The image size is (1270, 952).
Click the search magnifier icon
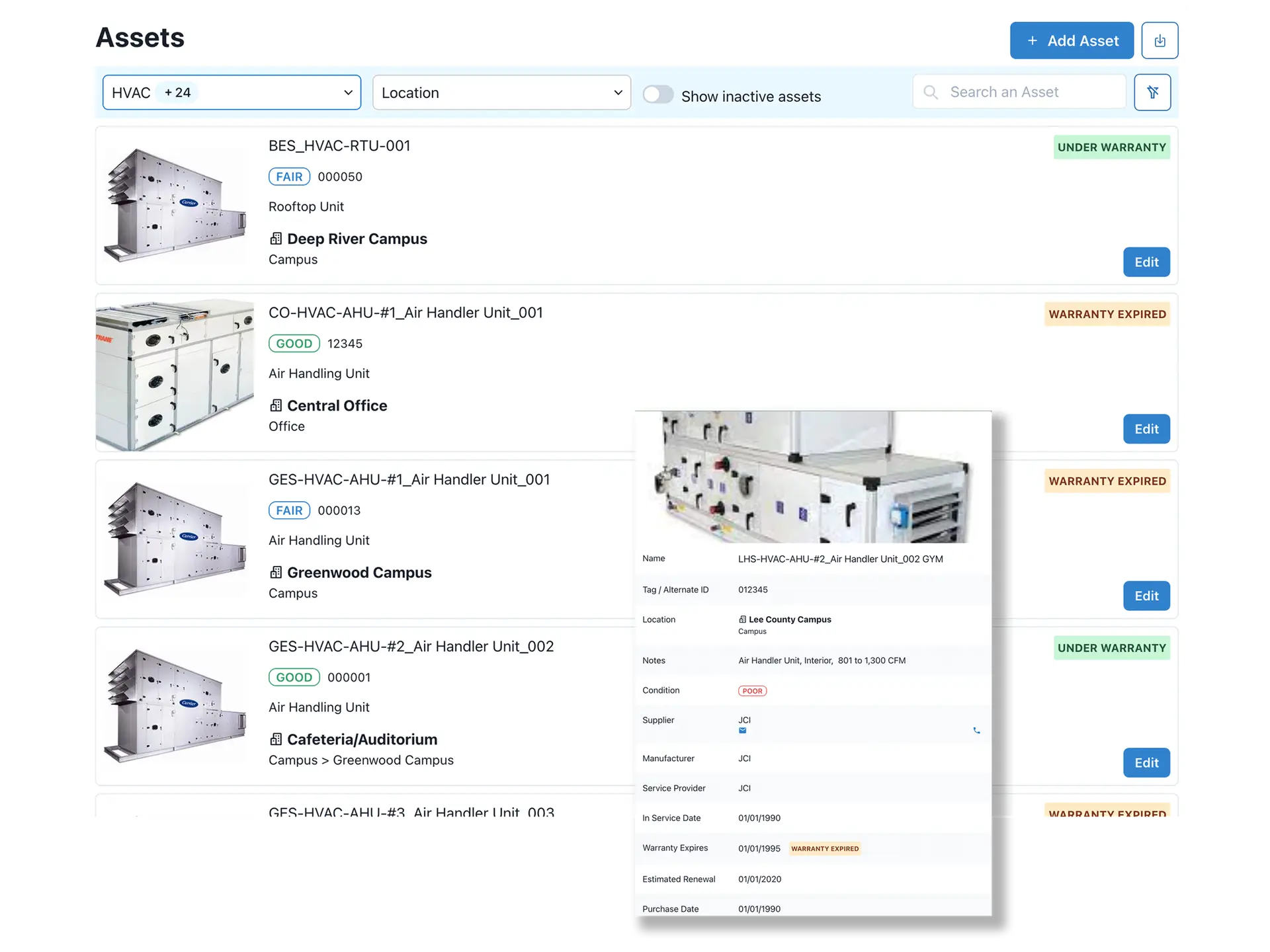click(931, 93)
